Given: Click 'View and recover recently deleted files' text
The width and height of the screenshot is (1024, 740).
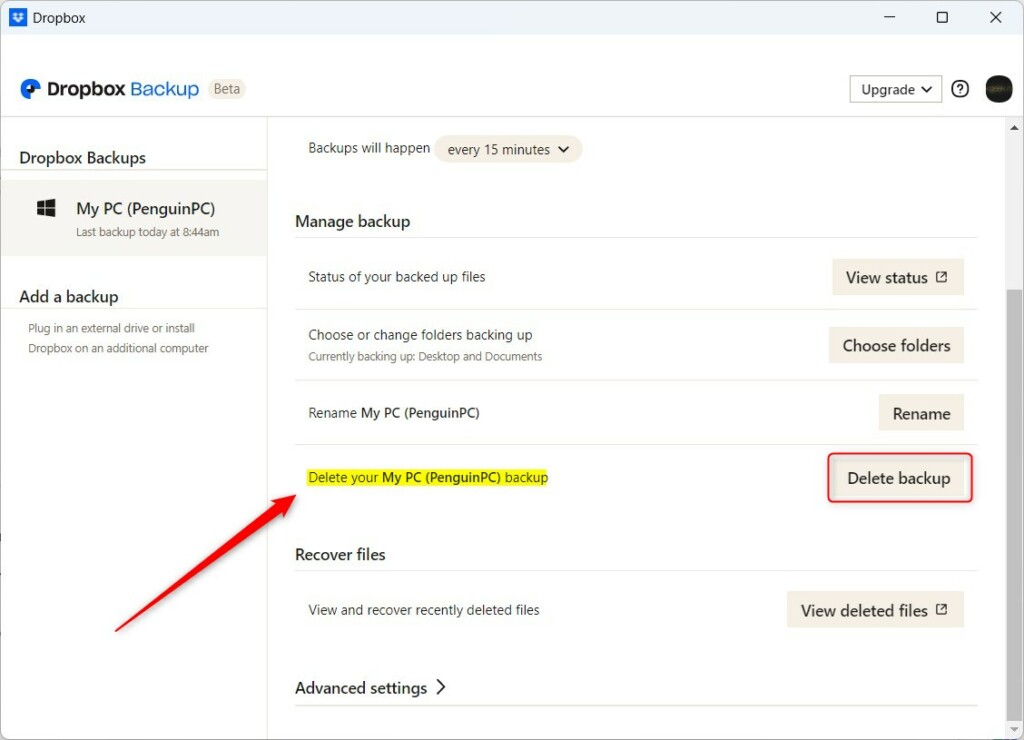Looking at the screenshot, I should coord(424,610).
